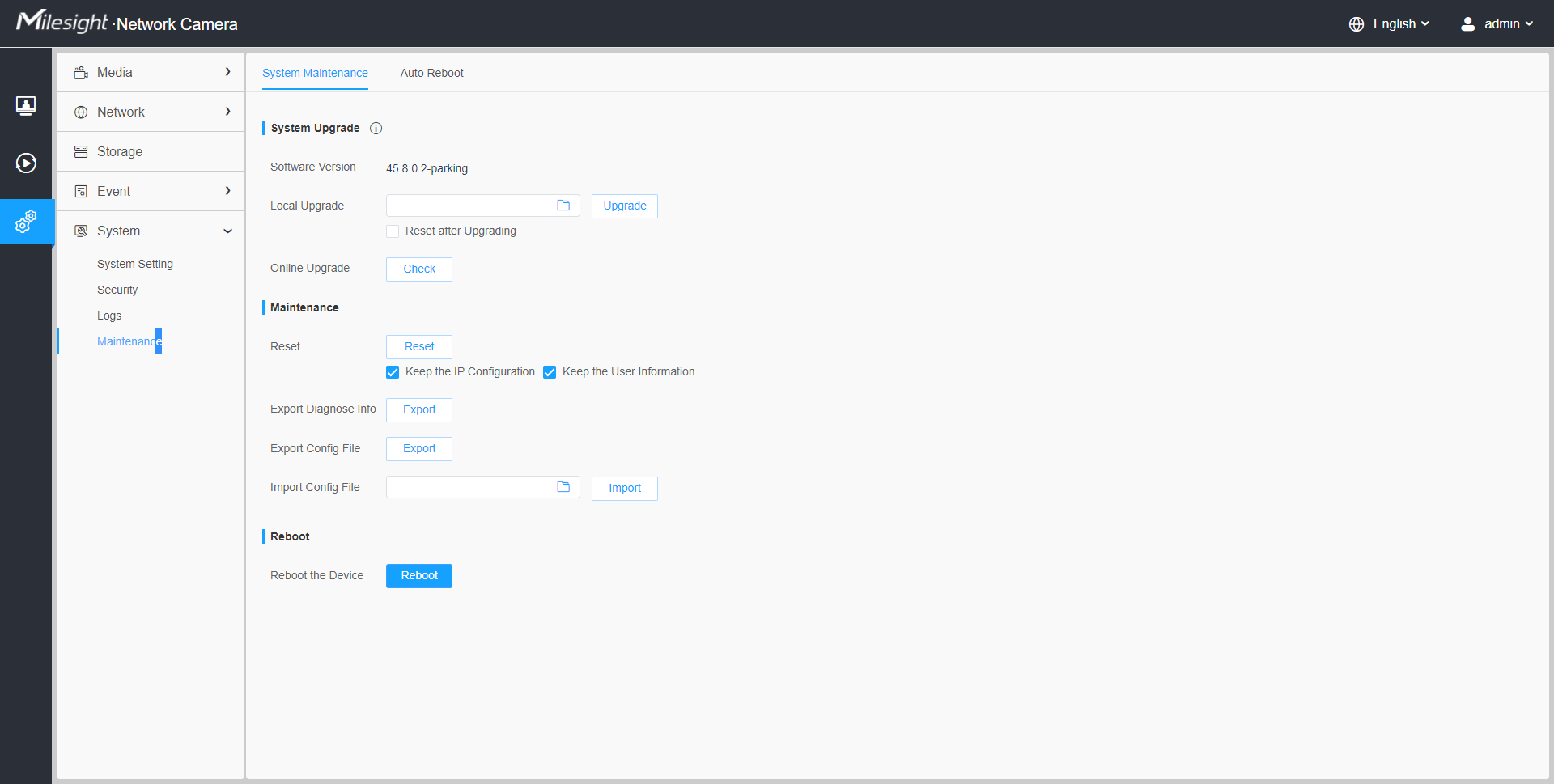The width and height of the screenshot is (1554, 784).
Task: Expand the Network menu section
Action: (x=151, y=112)
